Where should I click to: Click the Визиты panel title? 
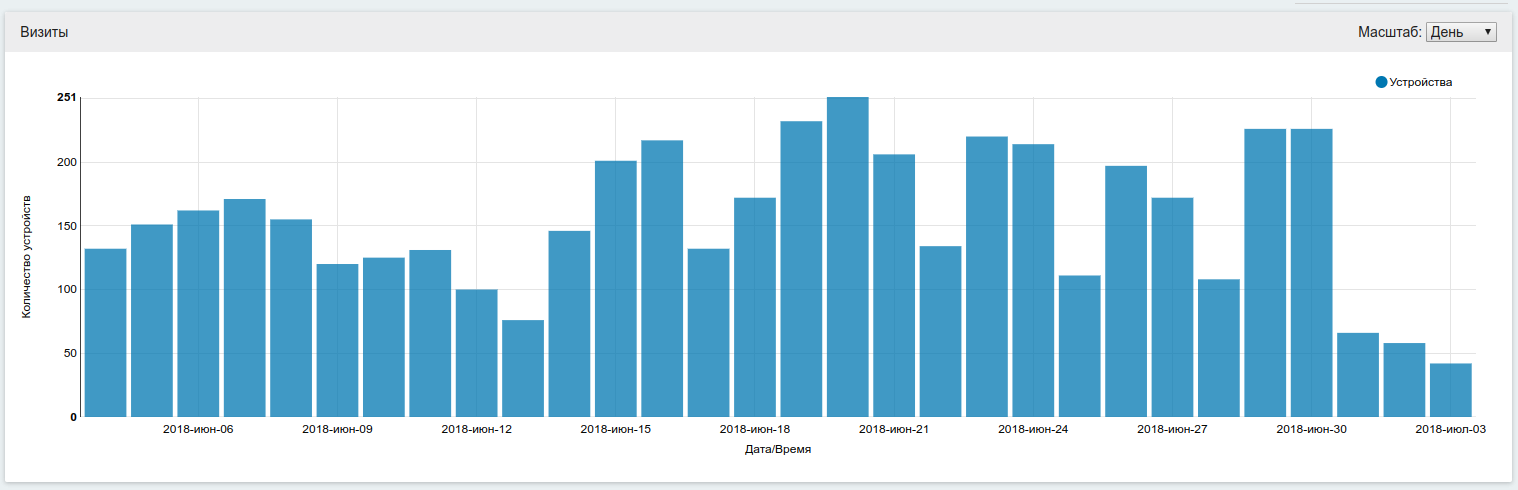tap(44, 32)
